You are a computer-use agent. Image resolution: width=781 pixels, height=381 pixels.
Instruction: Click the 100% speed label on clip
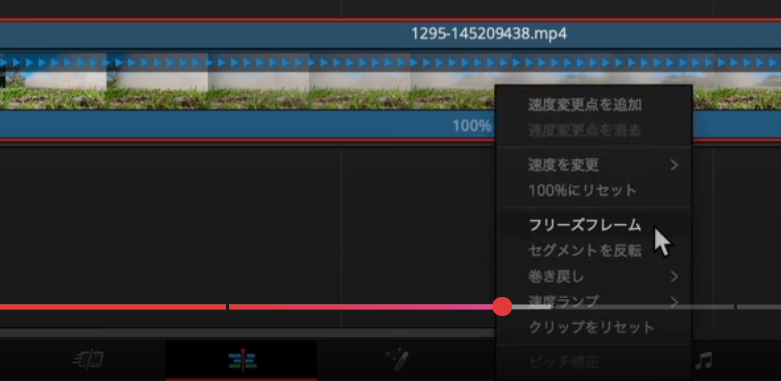point(472,126)
